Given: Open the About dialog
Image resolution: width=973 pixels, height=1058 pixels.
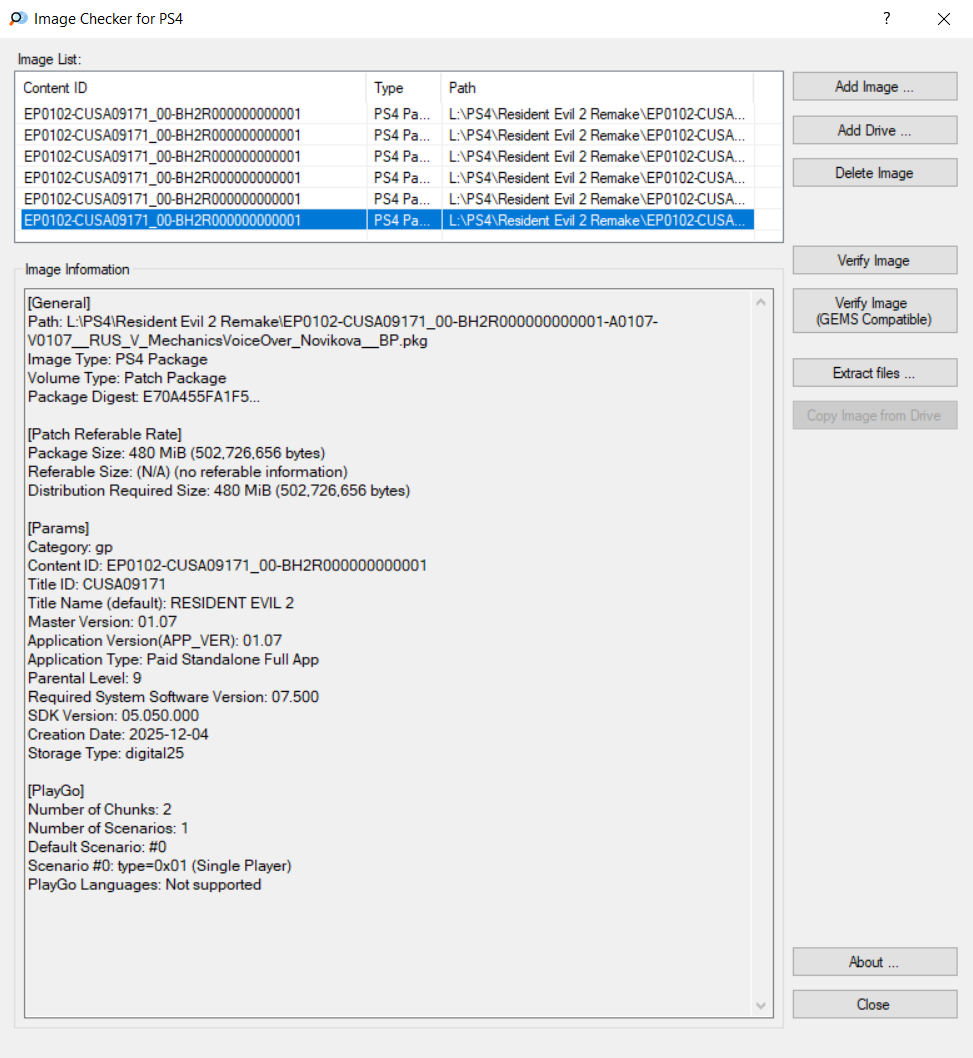Looking at the screenshot, I should [x=874, y=962].
